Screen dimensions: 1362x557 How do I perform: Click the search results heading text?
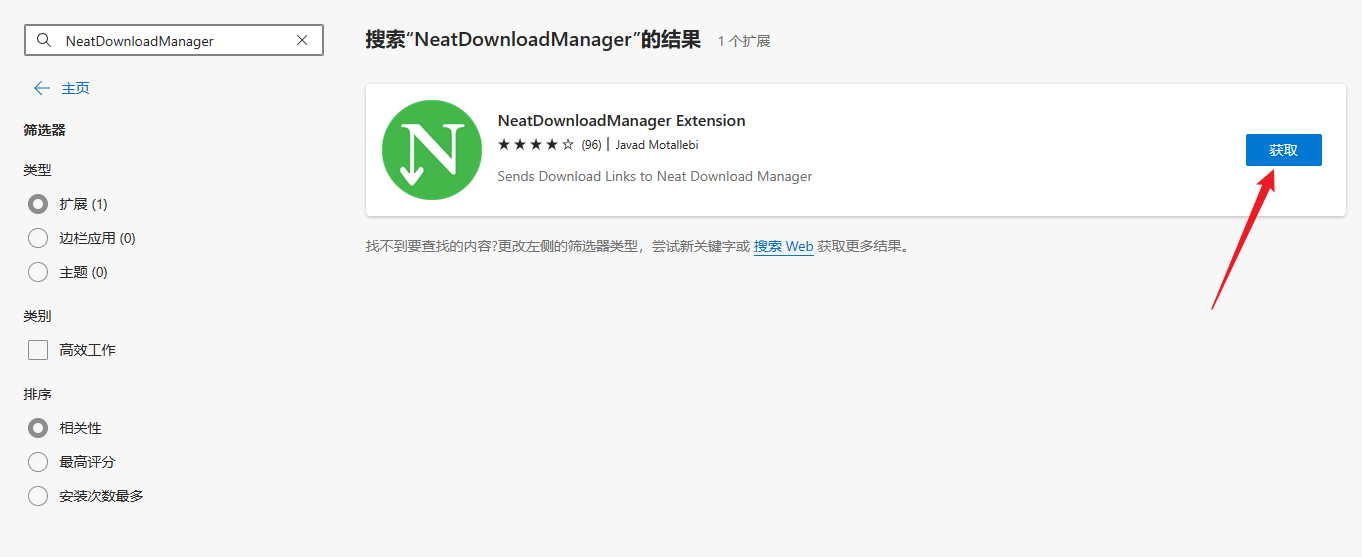point(533,40)
